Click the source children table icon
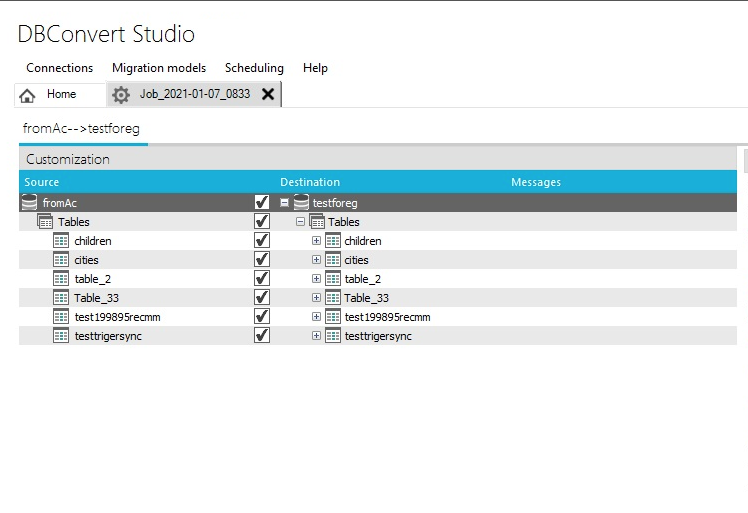This screenshot has width=748, height=513. pos(60,241)
